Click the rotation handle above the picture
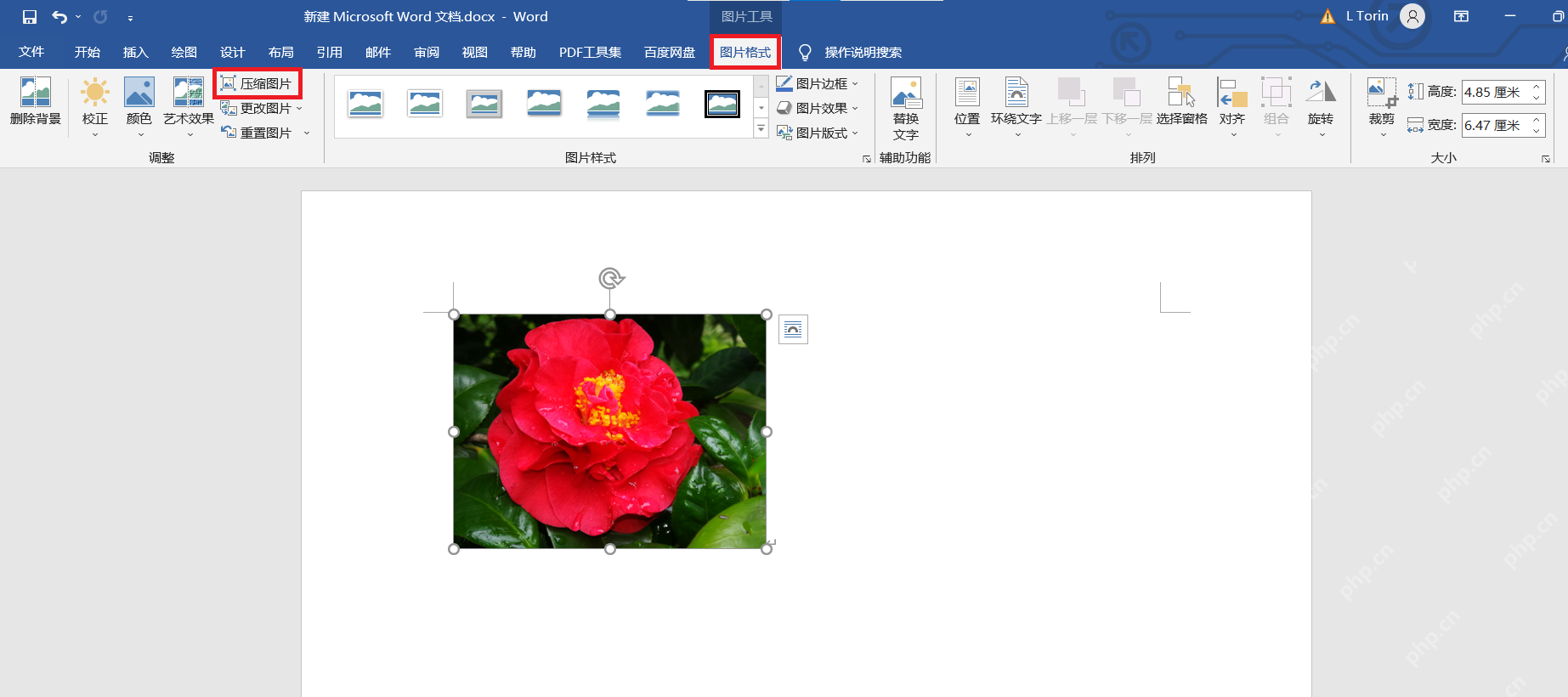Viewport: 1568px width, 697px height. (611, 278)
